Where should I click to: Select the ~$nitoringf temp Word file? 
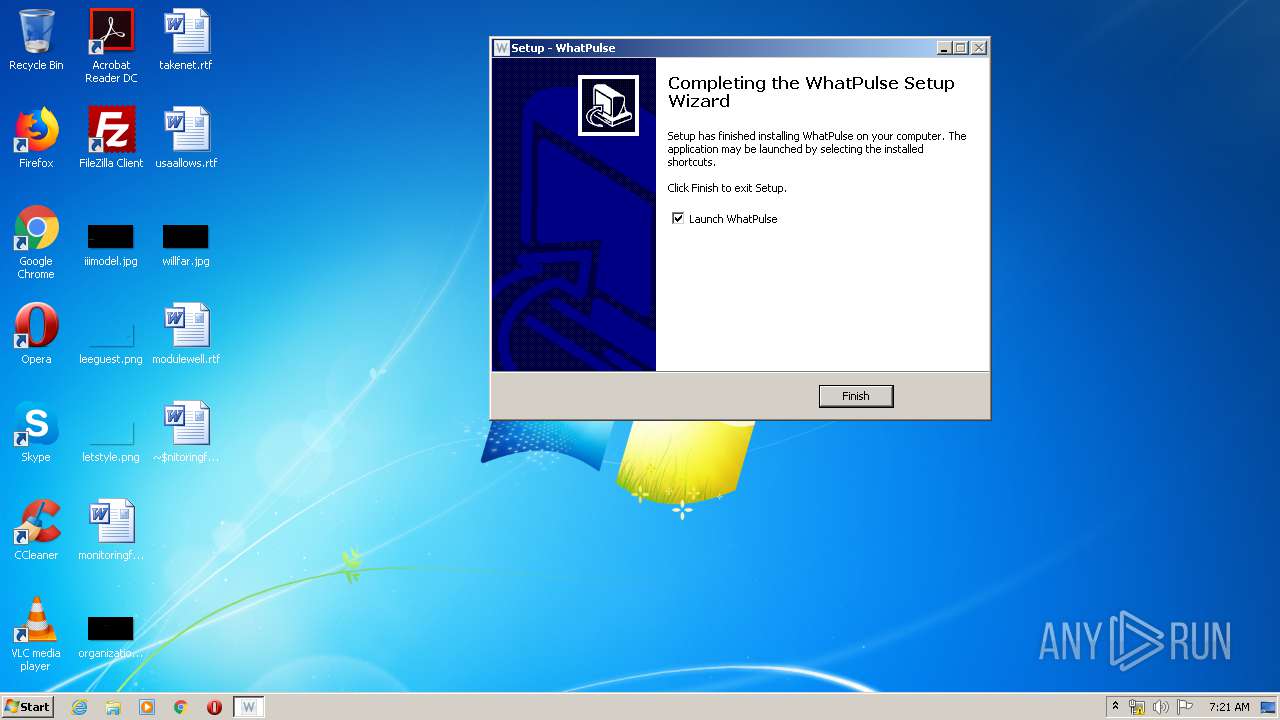[186, 432]
